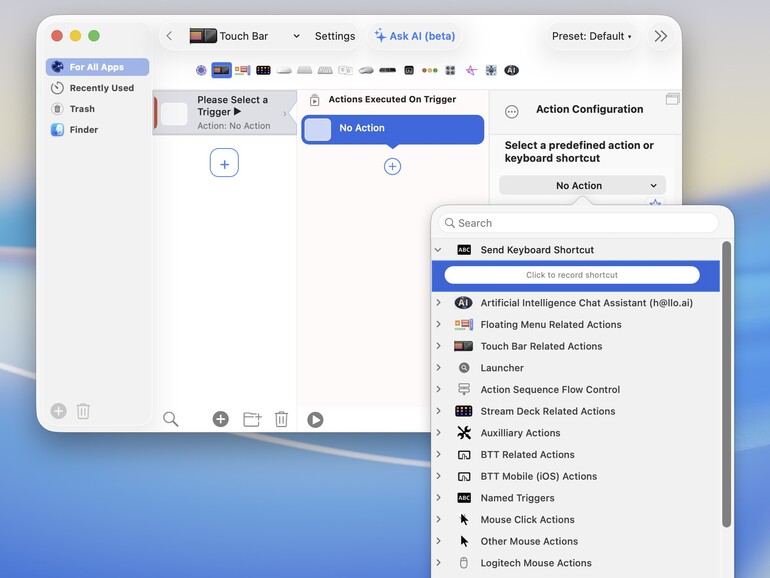Expand Named Triggers chevron
Viewport: 770px width, 578px height.
click(439, 498)
